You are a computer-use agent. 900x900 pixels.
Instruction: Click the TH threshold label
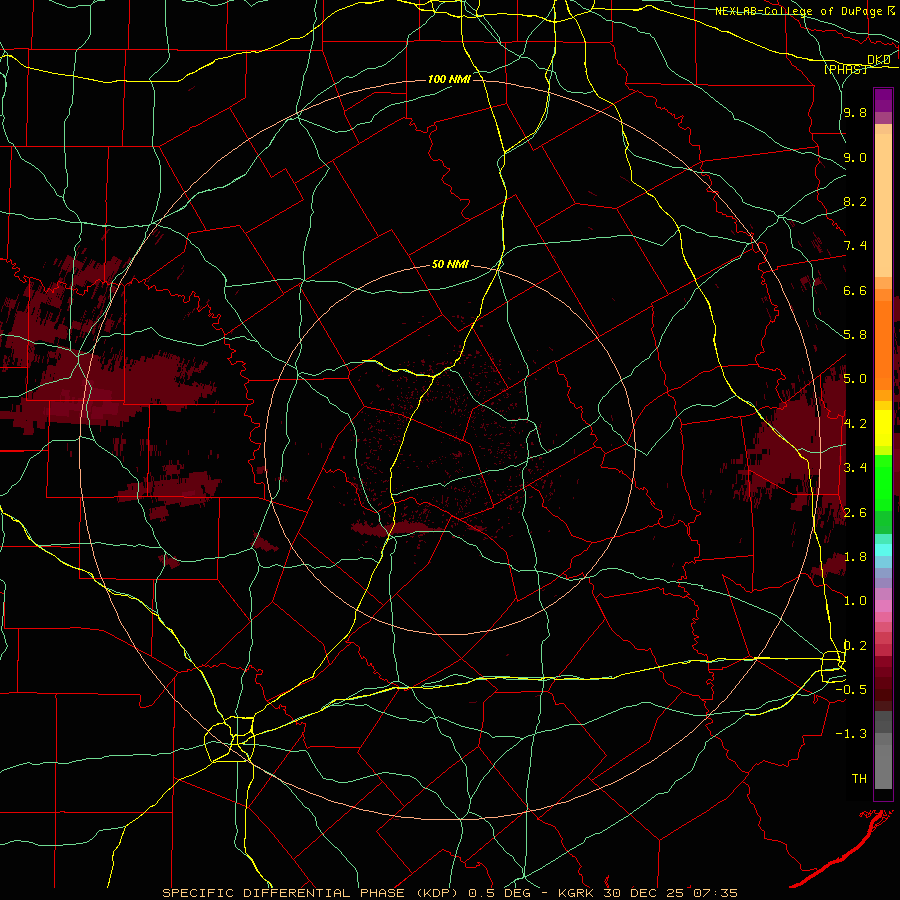pos(859,779)
